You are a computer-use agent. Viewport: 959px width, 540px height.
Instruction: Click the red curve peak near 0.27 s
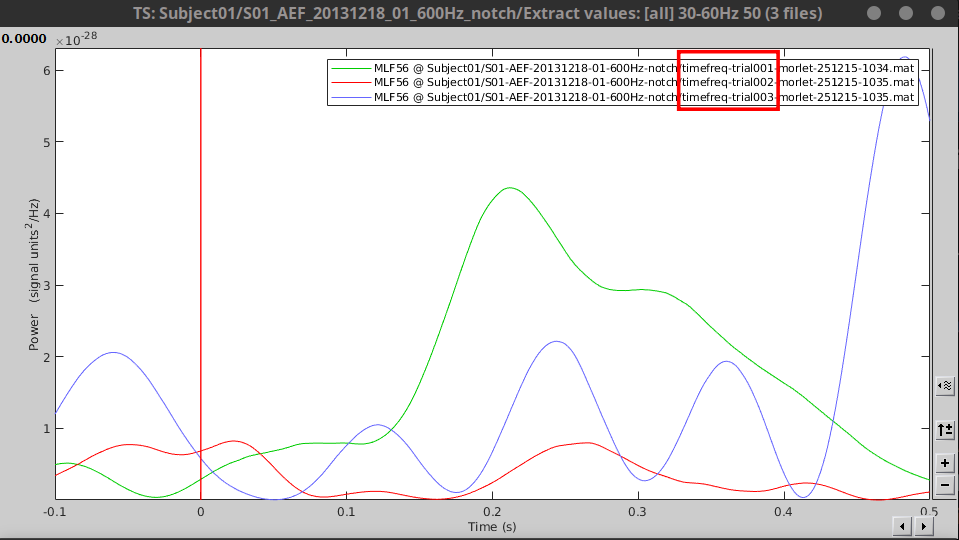tap(585, 442)
